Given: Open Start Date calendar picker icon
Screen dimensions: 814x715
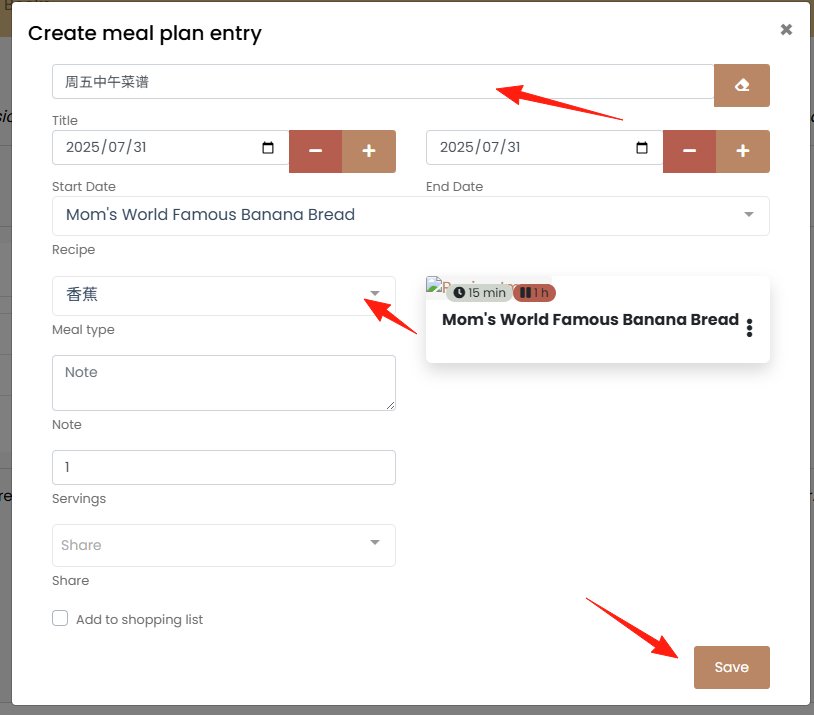Looking at the screenshot, I should point(268,147).
